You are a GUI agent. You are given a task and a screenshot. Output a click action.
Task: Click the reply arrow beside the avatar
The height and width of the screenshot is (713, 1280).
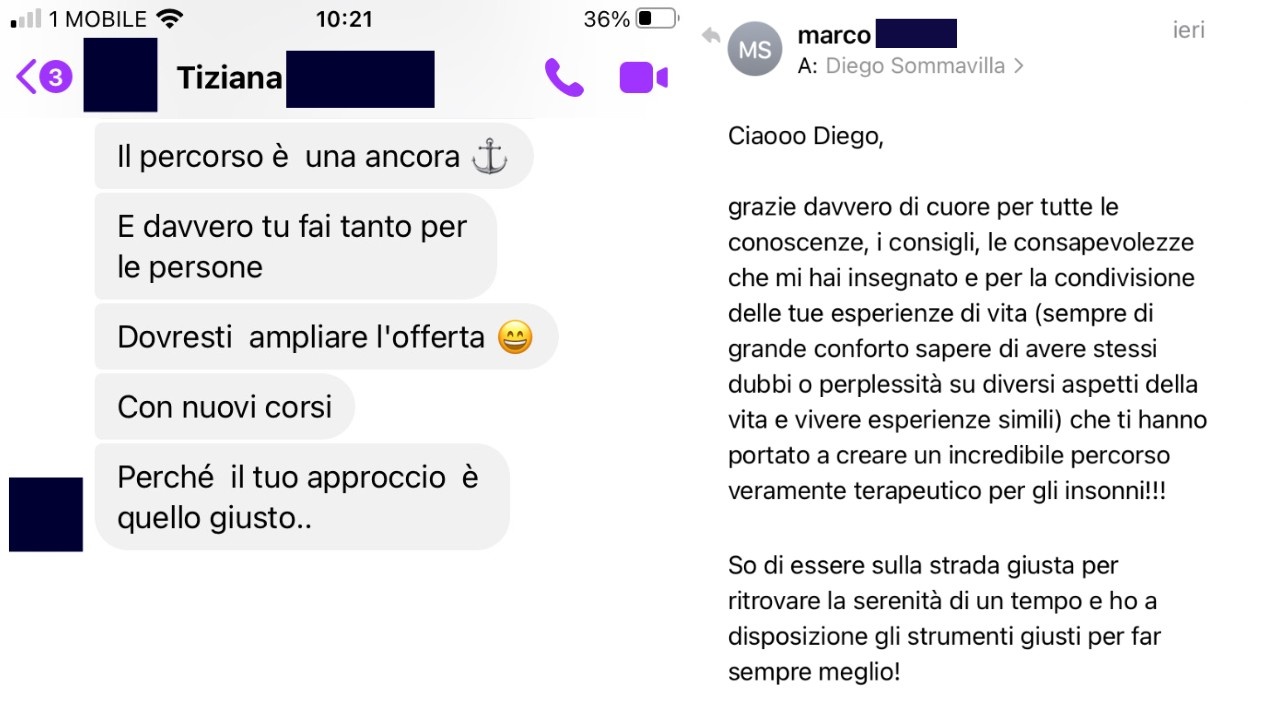[x=711, y=36]
